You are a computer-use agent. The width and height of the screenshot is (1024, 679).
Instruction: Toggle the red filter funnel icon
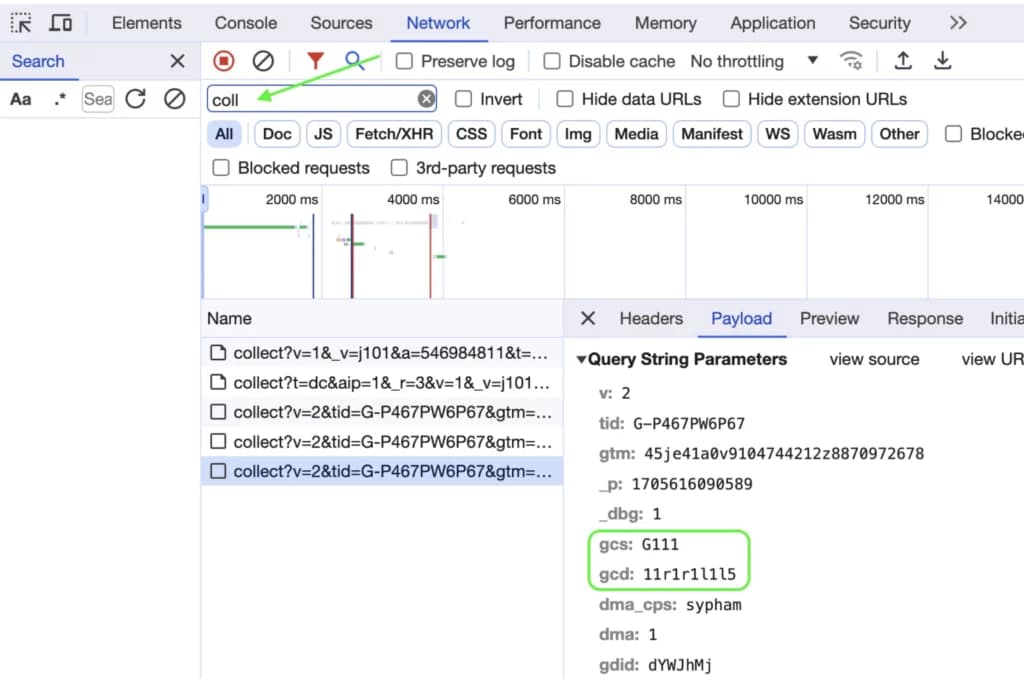[315, 61]
